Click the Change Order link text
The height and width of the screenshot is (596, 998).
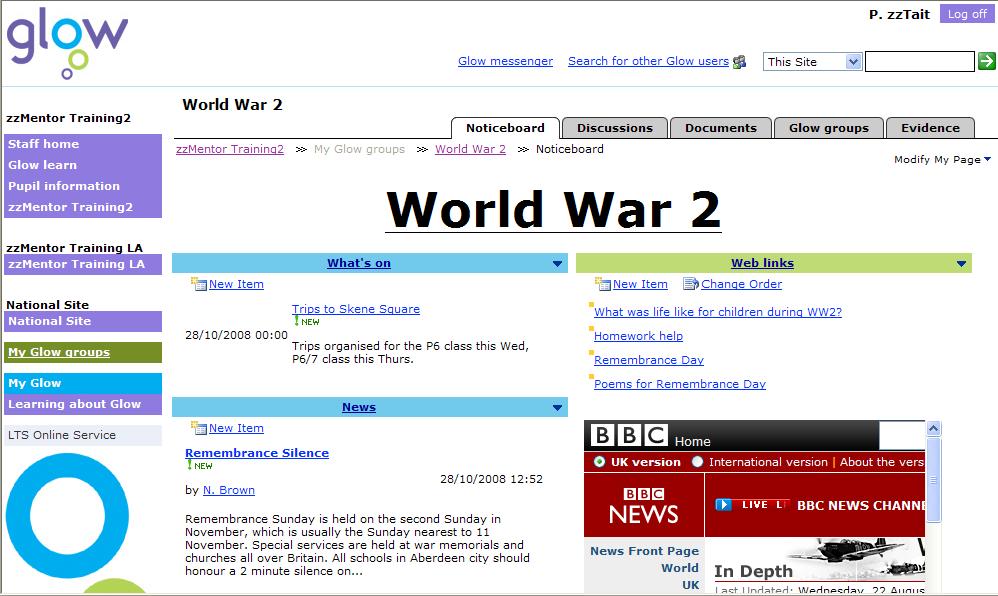tap(741, 284)
